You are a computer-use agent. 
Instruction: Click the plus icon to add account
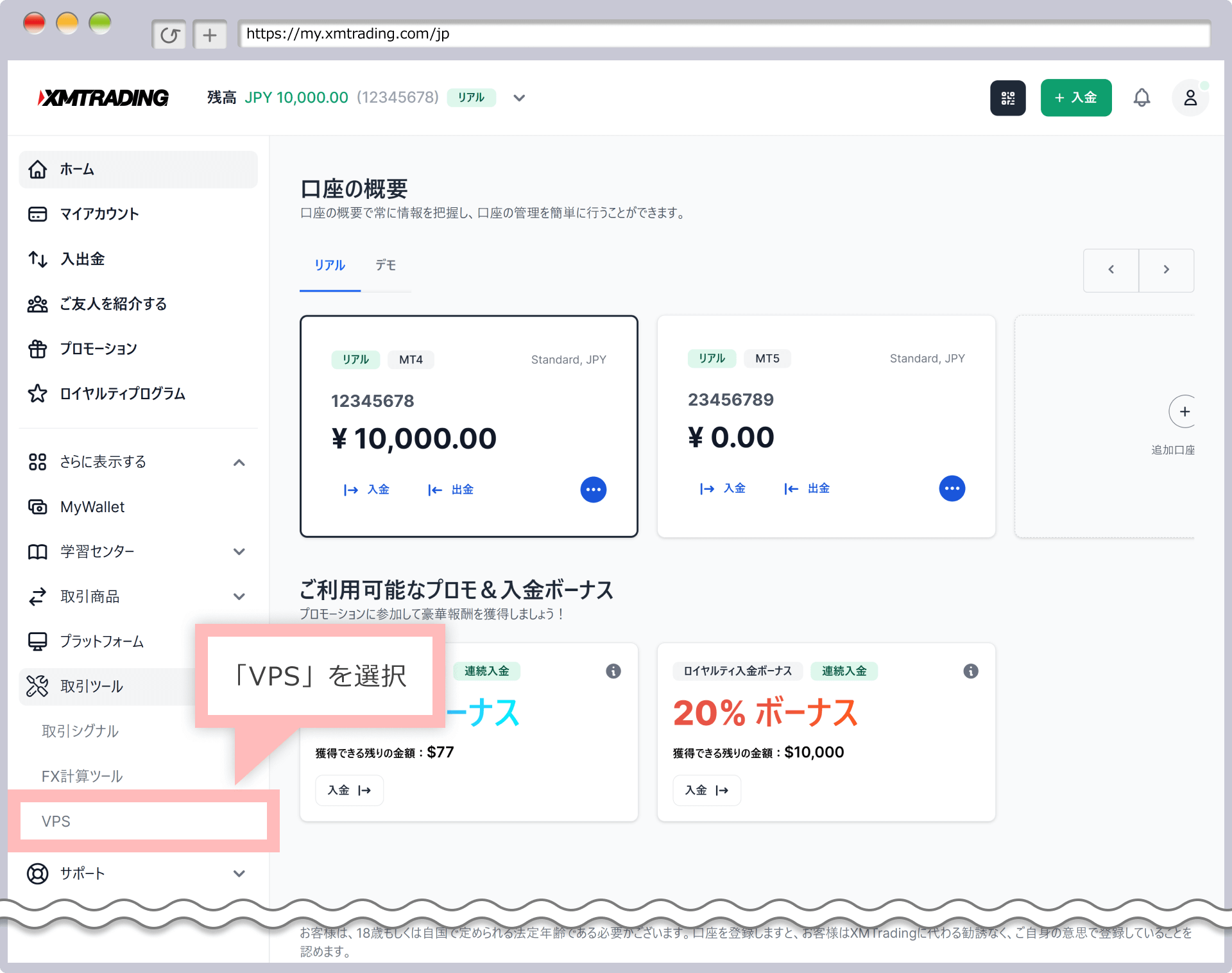pyautogui.click(x=1184, y=411)
